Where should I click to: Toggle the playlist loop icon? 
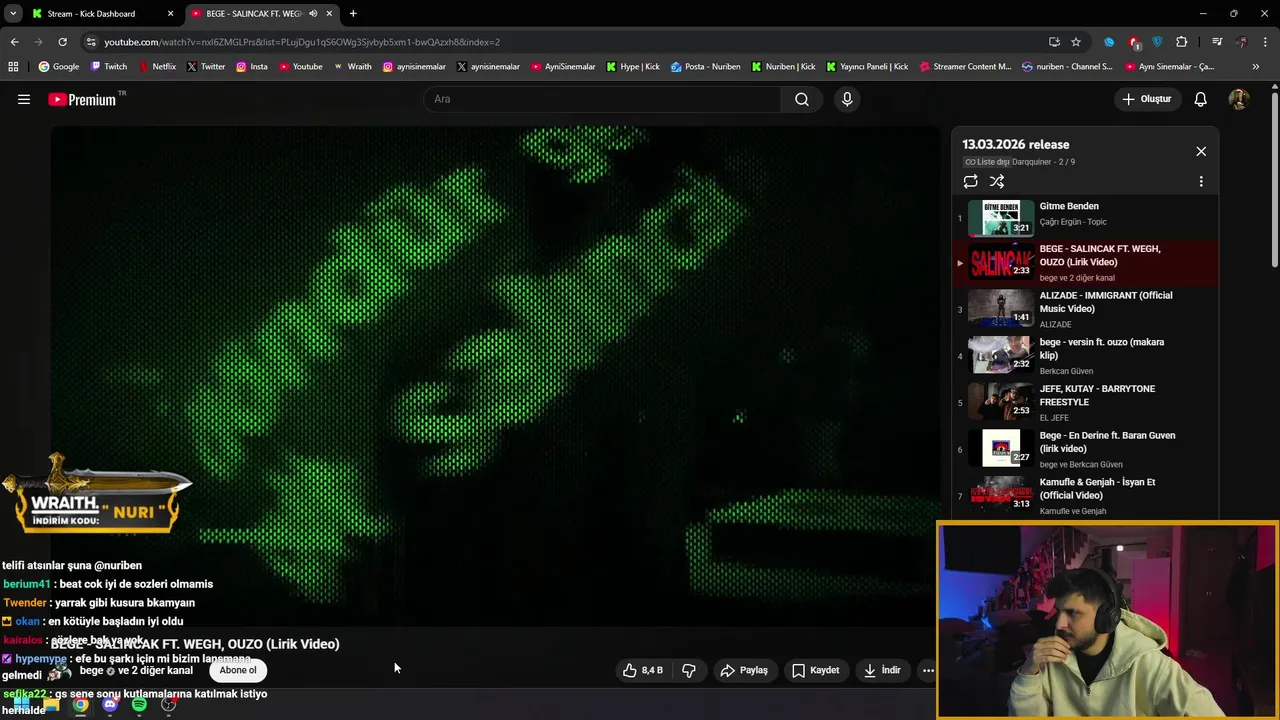(x=970, y=181)
